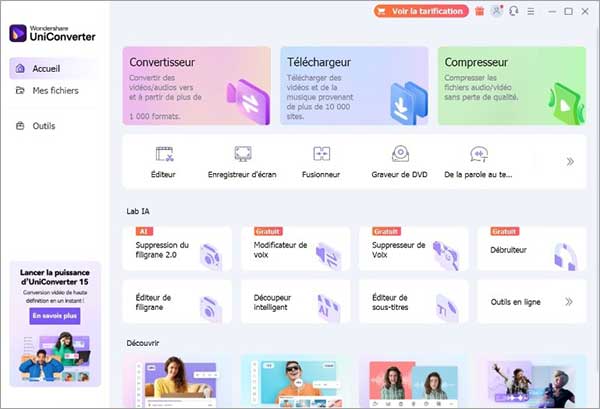
Task: Launch De la parole au texte icon
Action: coord(479,154)
